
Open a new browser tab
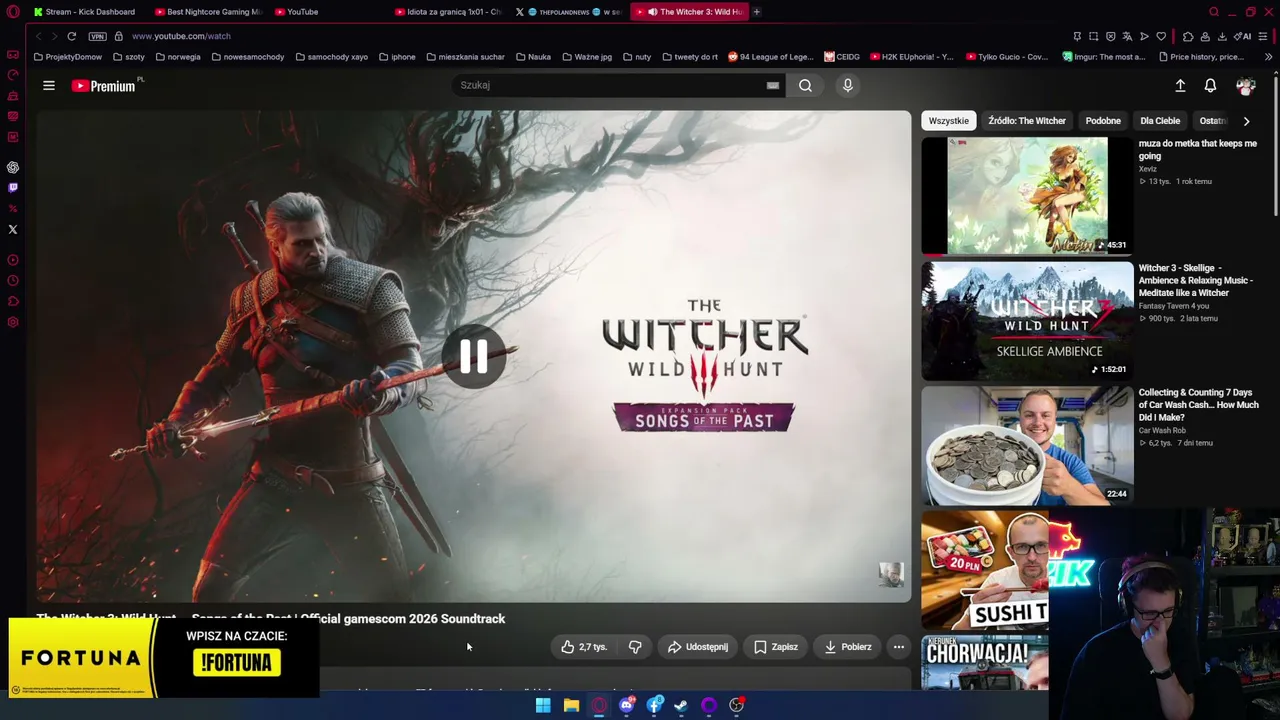[x=757, y=12]
